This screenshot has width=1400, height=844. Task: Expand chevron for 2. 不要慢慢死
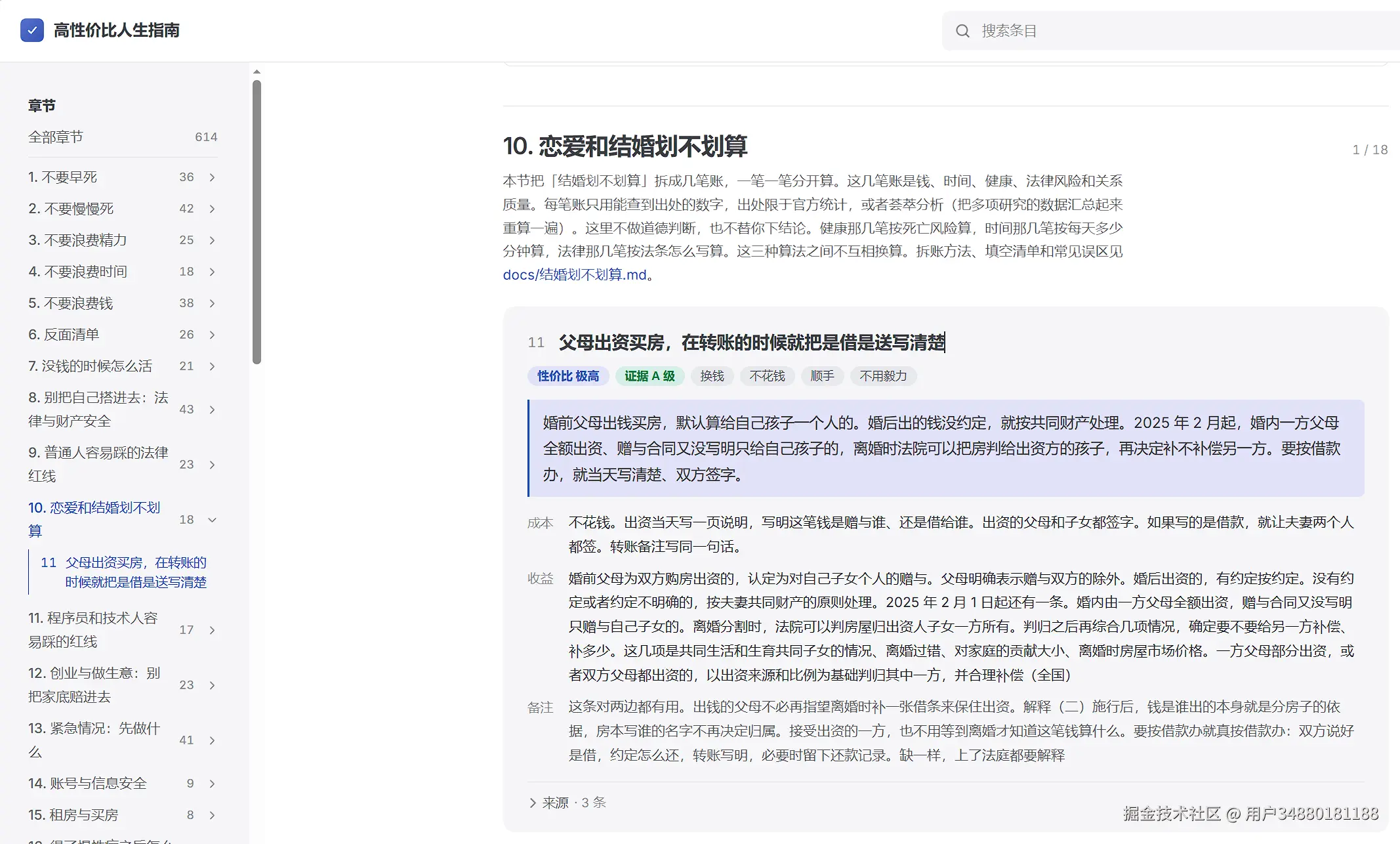pyautogui.click(x=212, y=209)
